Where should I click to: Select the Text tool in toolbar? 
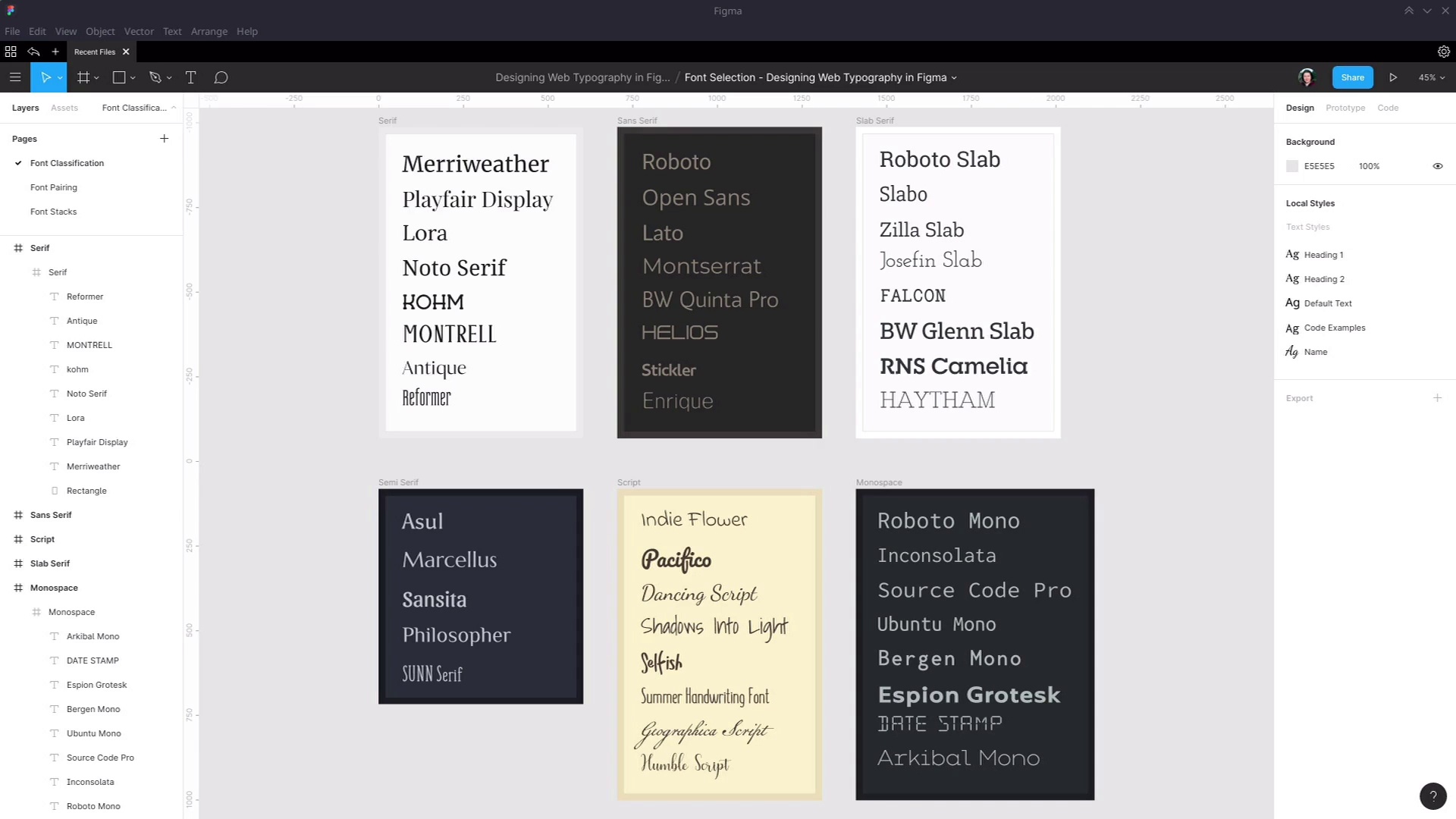(190, 77)
